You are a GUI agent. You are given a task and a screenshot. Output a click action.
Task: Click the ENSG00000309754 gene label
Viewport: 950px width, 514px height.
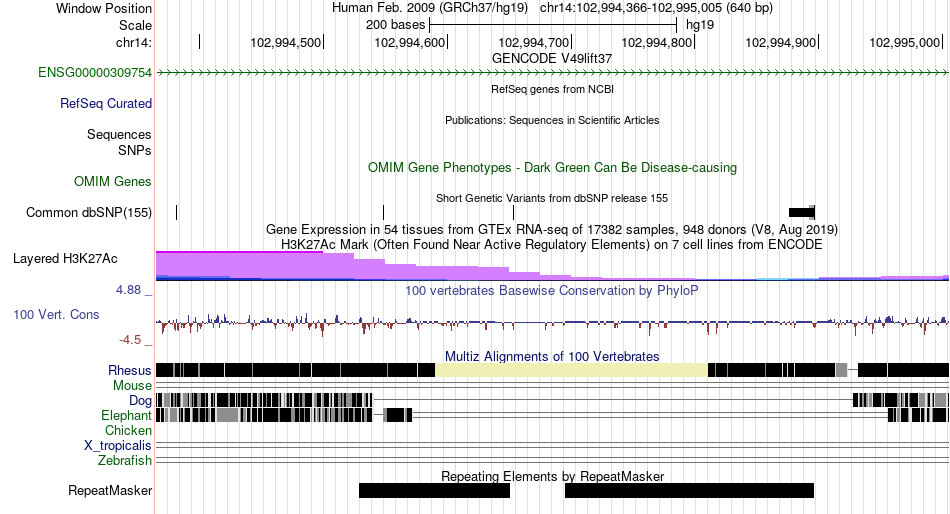[x=95, y=73]
